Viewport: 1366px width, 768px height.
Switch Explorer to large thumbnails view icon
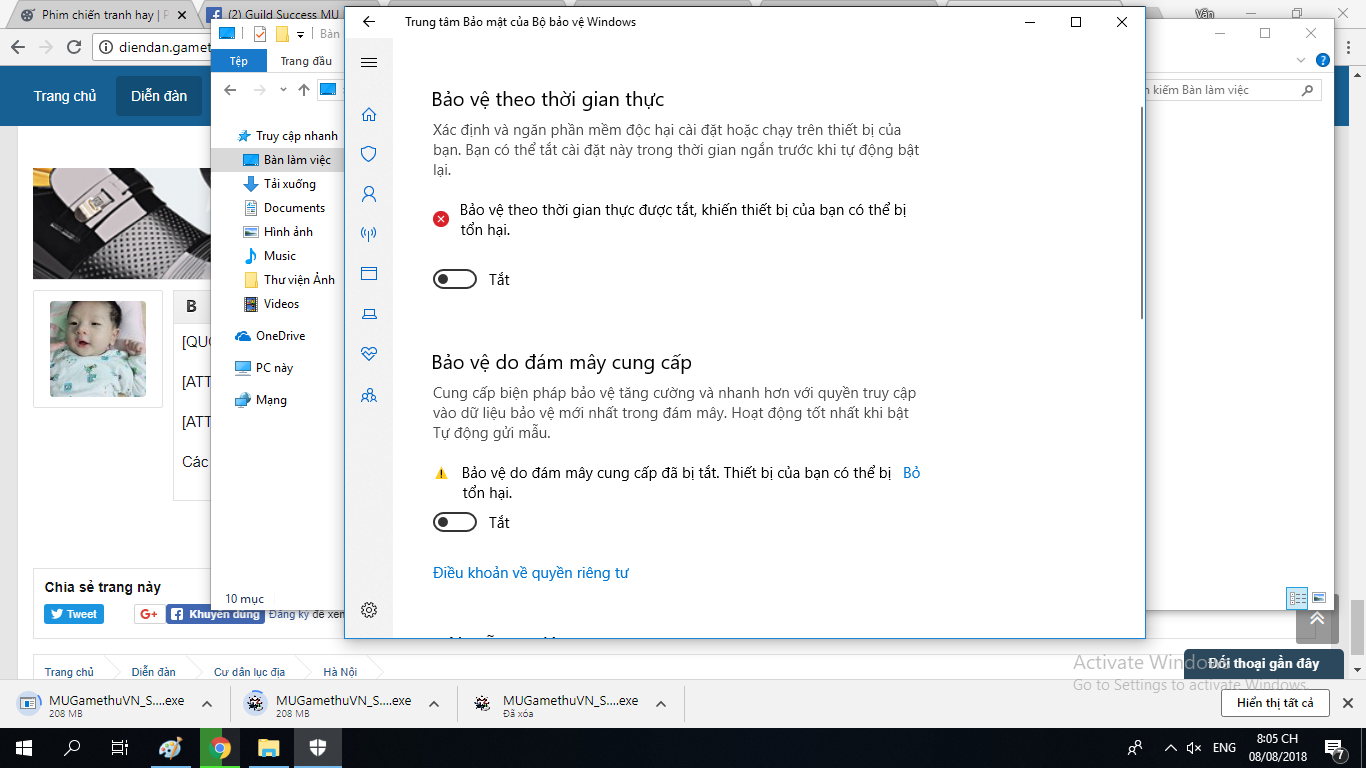click(1319, 598)
